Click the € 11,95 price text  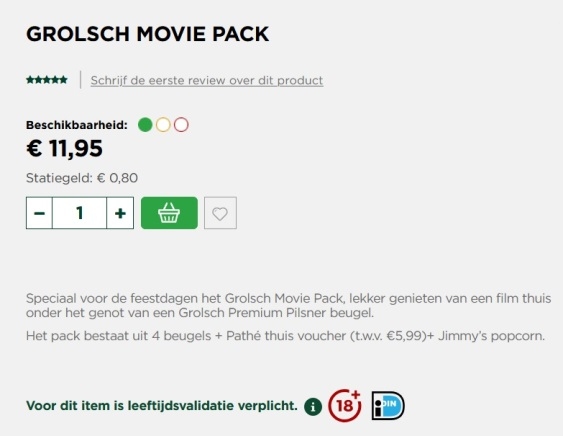pyautogui.click(x=64, y=148)
